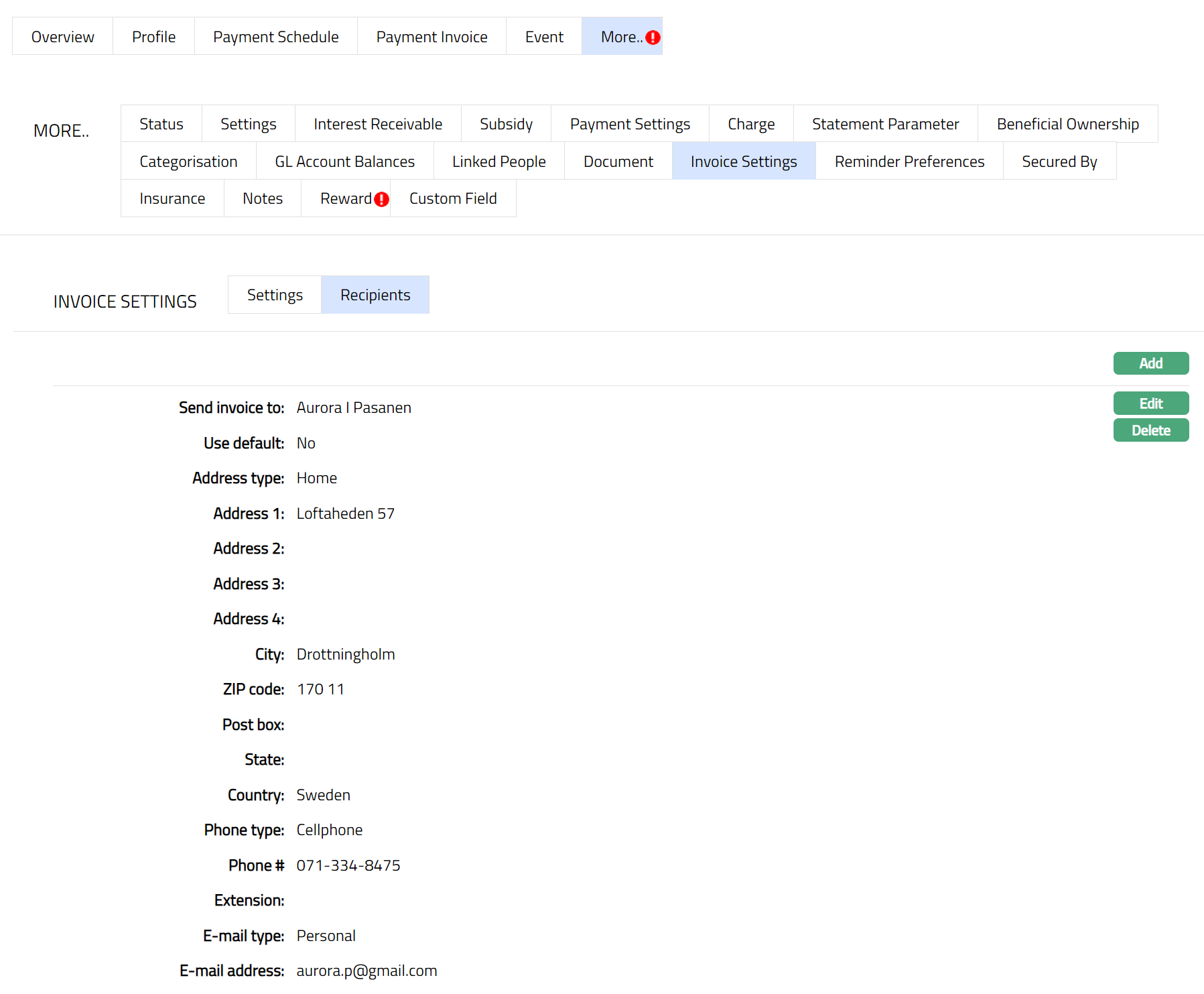
Task: Open the Overview tab
Action: [63, 37]
